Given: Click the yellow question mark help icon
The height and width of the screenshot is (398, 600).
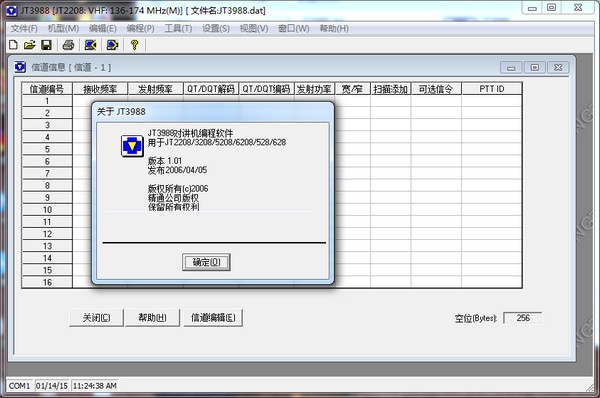Looking at the screenshot, I should (134, 45).
